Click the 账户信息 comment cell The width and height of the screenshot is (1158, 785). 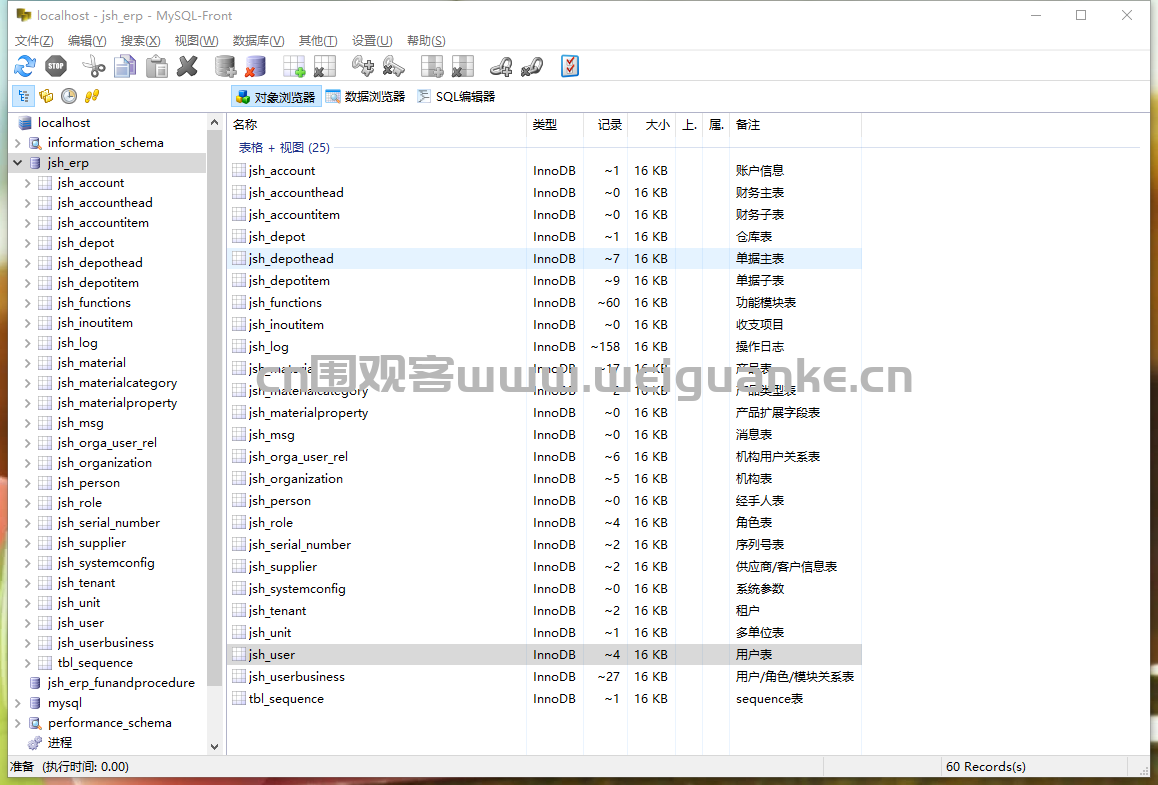pos(759,171)
